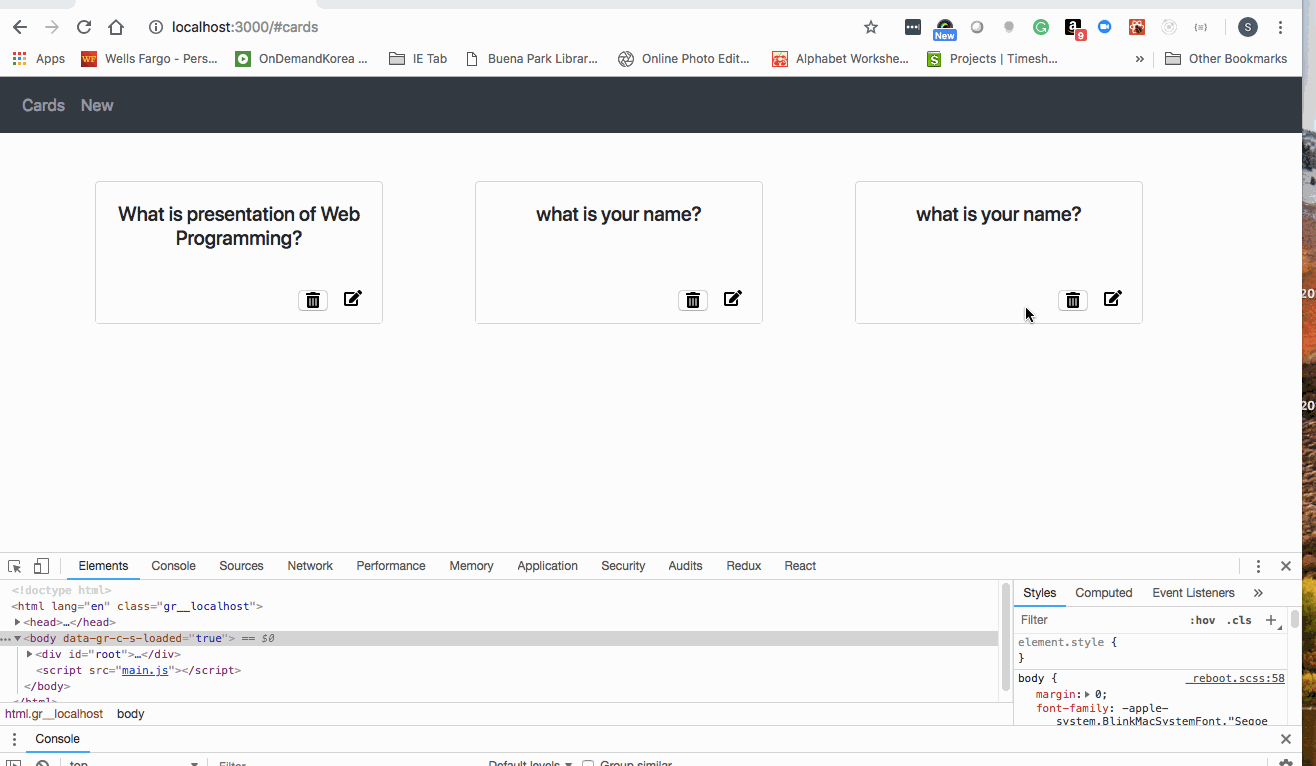The width and height of the screenshot is (1316, 766).
Task: Clear console messages with the clear icon
Action: pyautogui.click(x=42, y=763)
